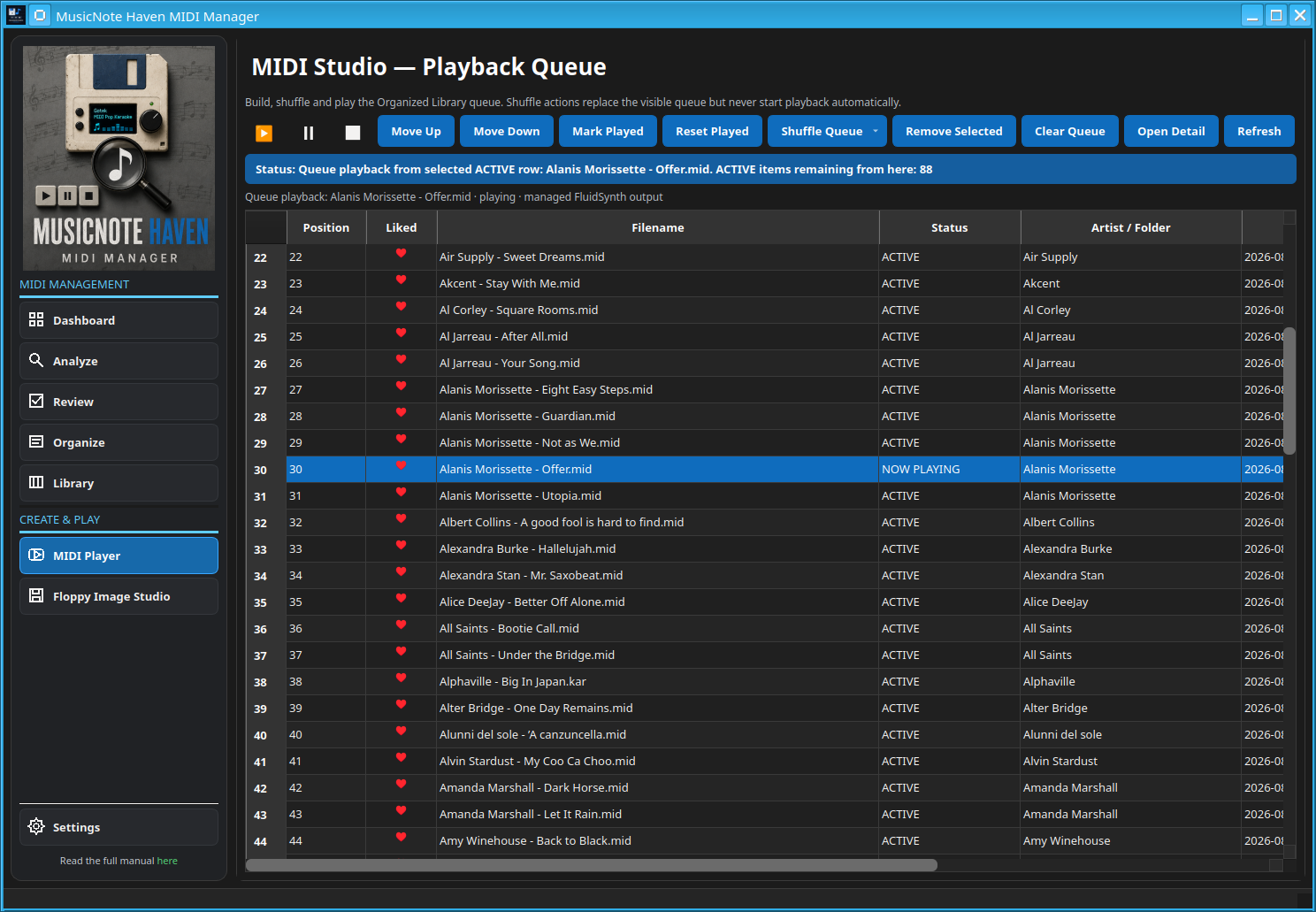Click the app icon in the title bar
Image resolution: width=1316 pixels, height=912 pixels.
pyautogui.click(x=15, y=15)
